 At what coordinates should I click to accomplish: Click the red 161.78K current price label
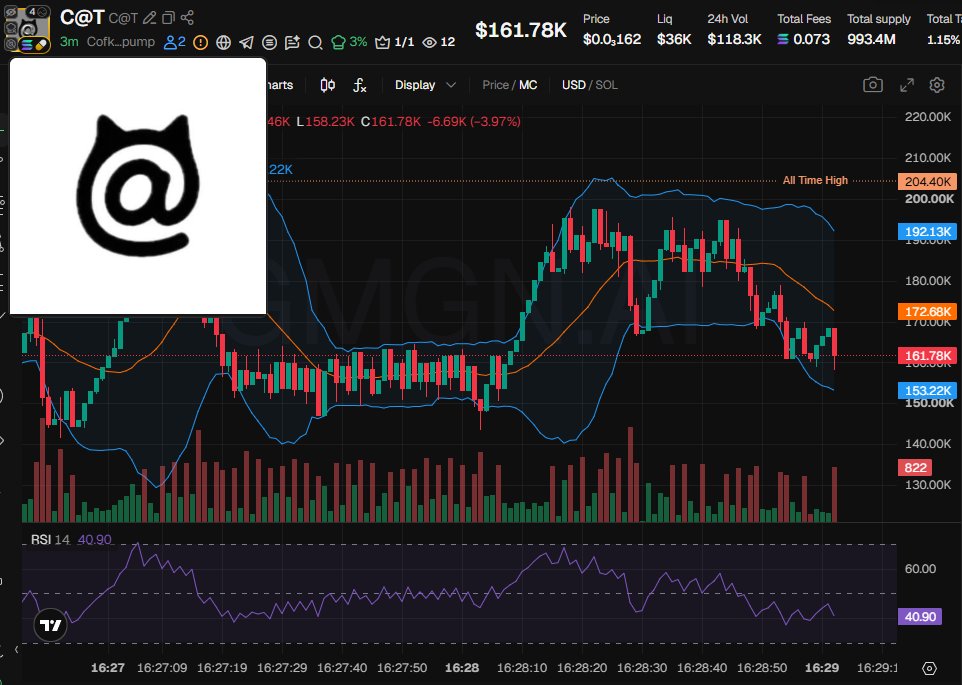coord(928,356)
